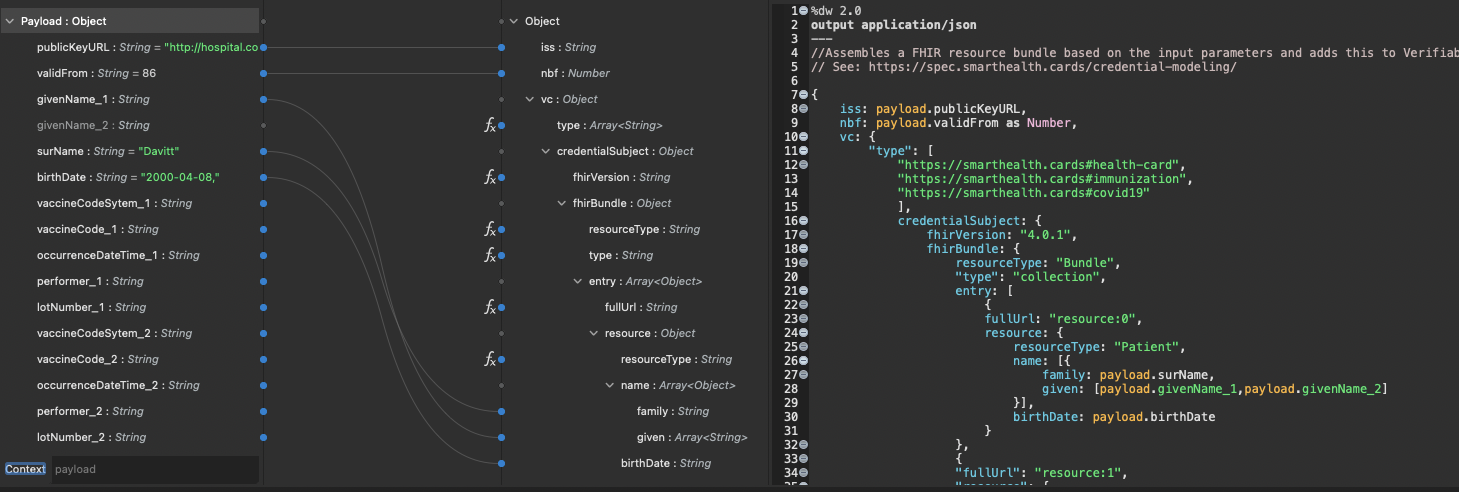Collapse the credentialSubject node
The image size is (1459, 492).
click(546, 151)
